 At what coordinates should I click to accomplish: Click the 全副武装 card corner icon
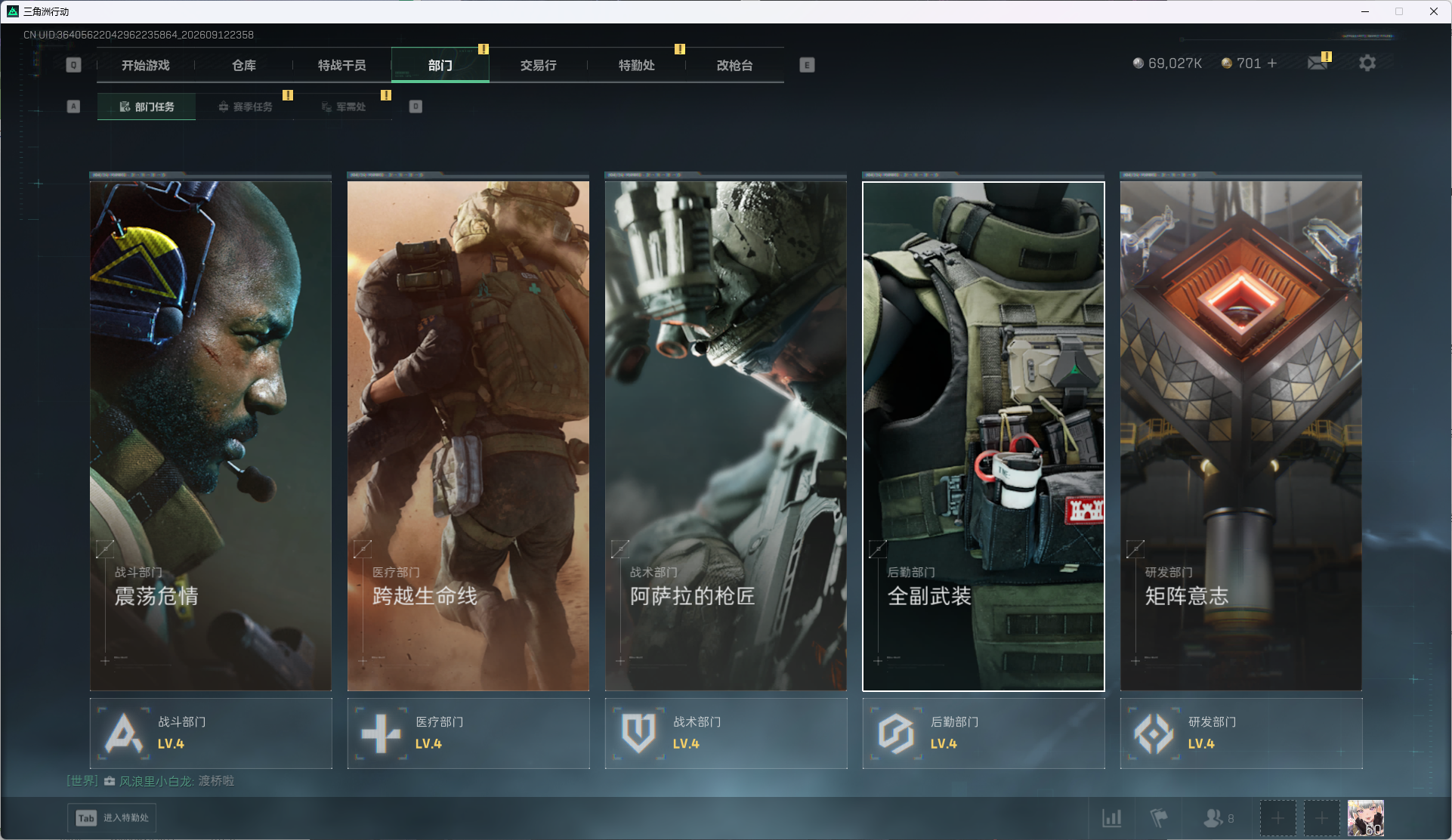[x=878, y=549]
